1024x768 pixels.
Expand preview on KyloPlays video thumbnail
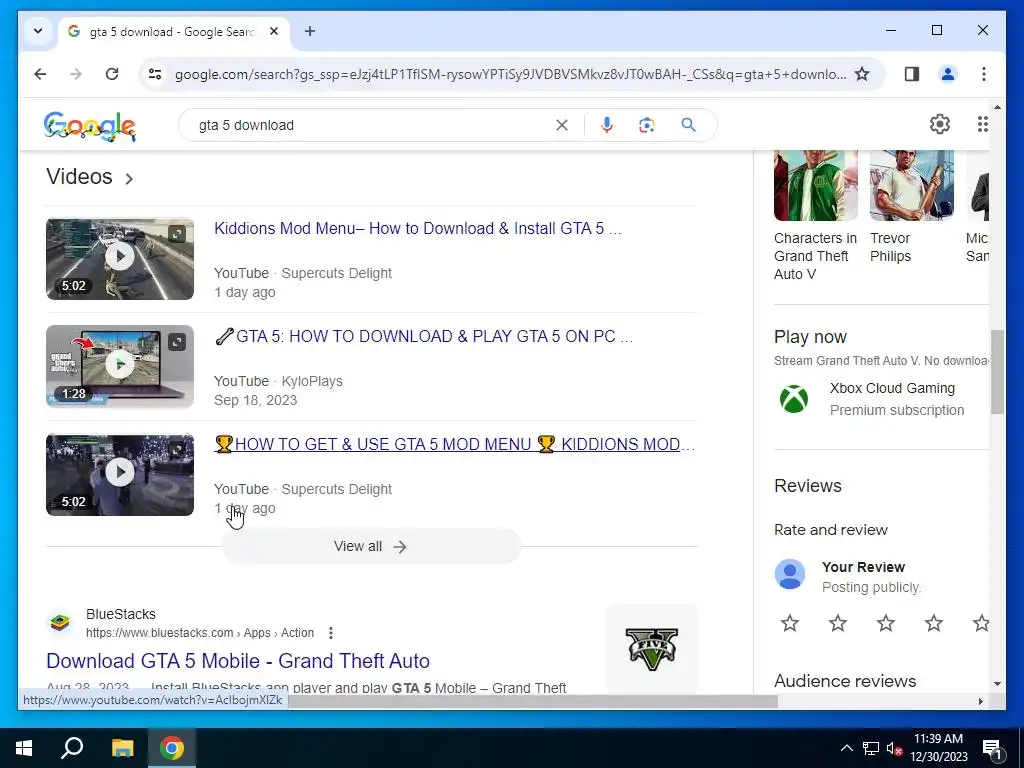click(177, 342)
